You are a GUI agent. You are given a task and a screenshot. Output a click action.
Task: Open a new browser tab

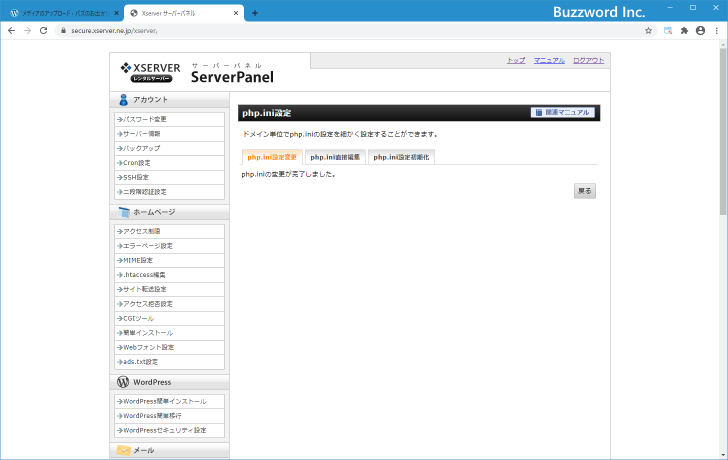tap(254, 13)
